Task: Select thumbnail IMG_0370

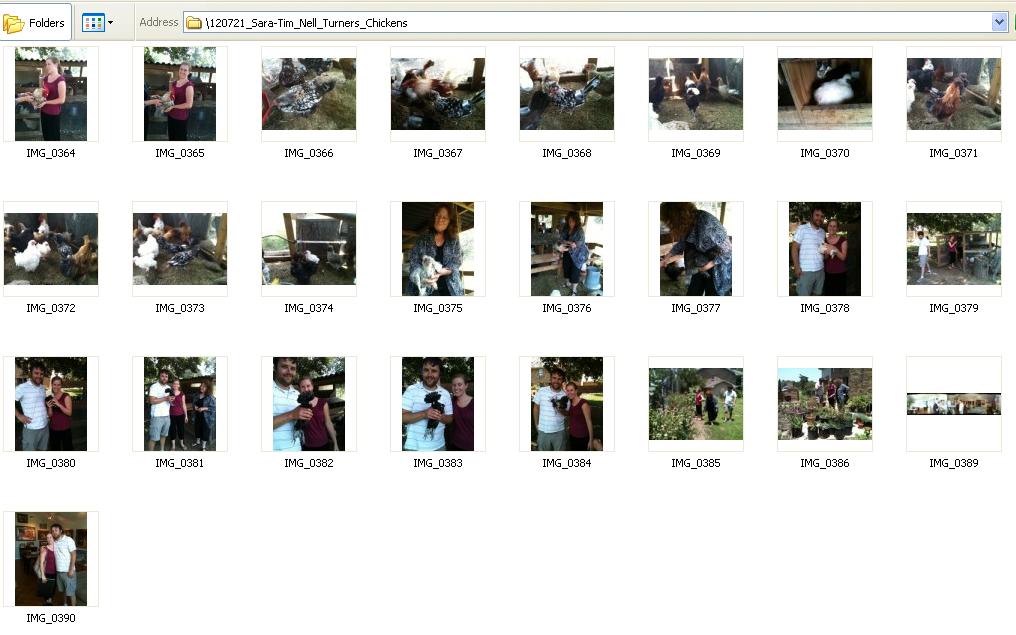Action: [x=824, y=94]
